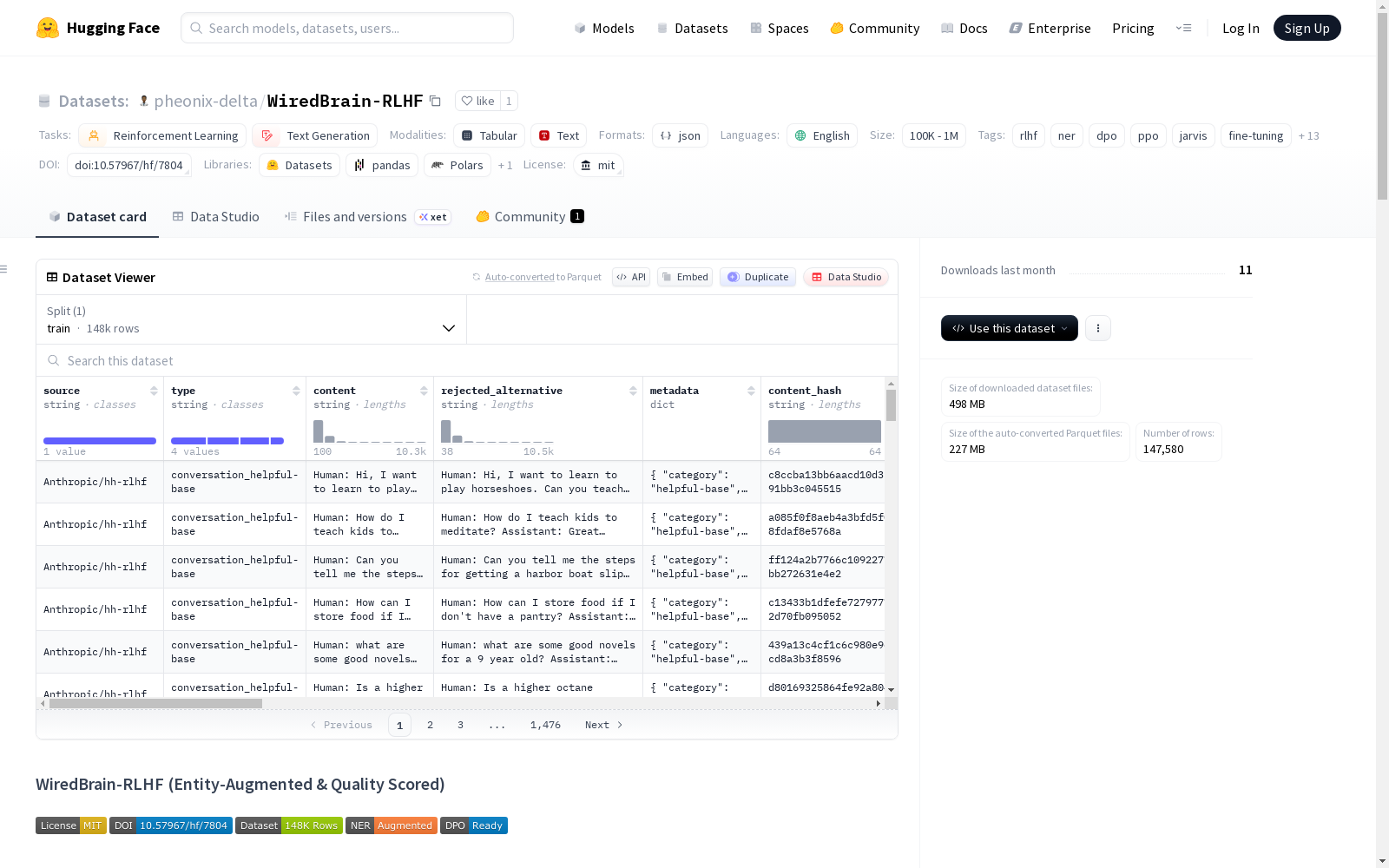Click the source column distribution bar

[x=100, y=441]
